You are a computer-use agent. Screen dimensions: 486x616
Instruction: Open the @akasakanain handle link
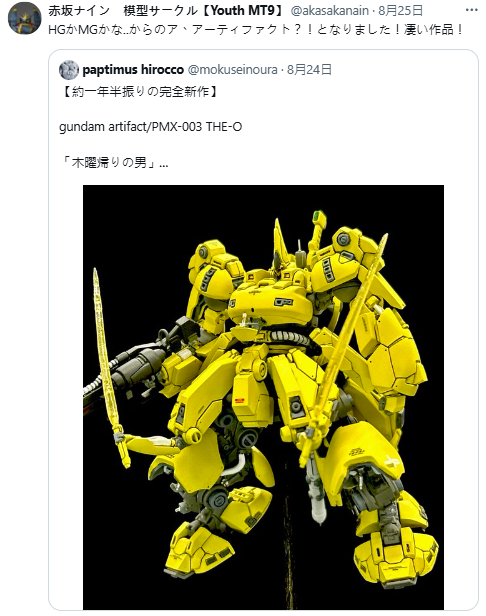(x=329, y=11)
